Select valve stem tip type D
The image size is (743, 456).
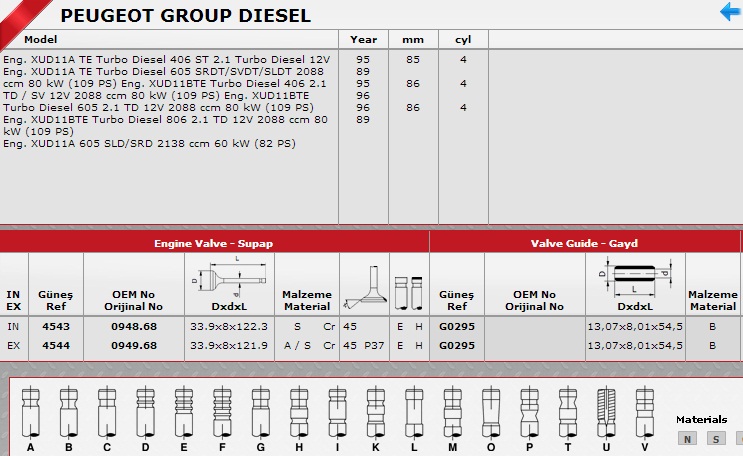click(145, 419)
